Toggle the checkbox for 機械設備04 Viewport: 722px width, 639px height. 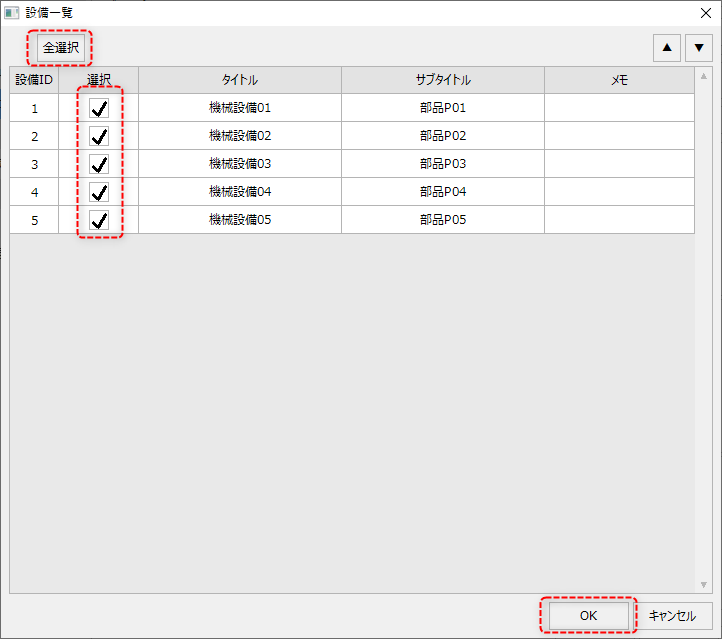pyautogui.click(x=99, y=192)
